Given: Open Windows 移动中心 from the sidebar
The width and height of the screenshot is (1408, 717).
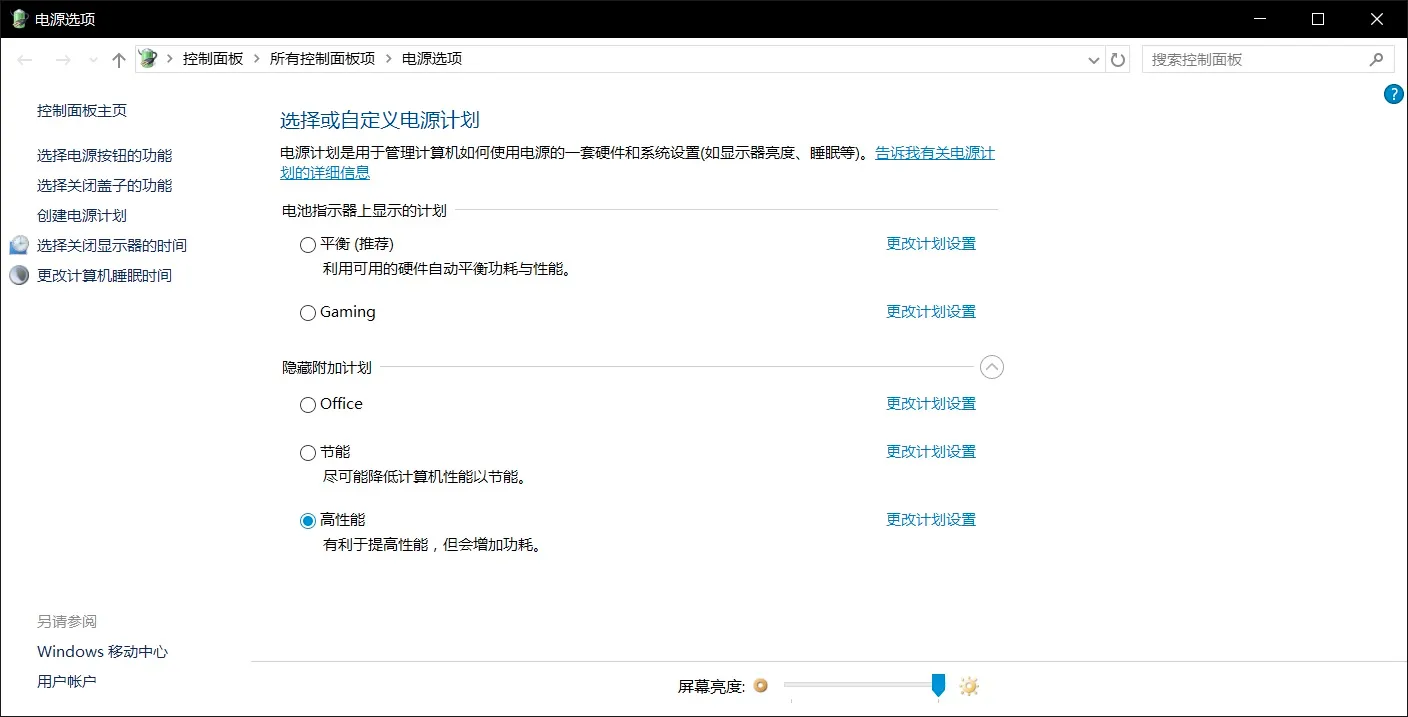Looking at the screenshot, I should [x=102, y=651].
